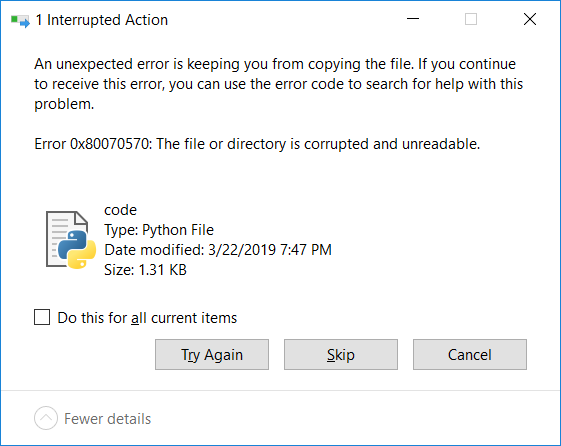Click the 'Fewer details' text
This screenshot has height=446, width=561.
pyautogui.click(x=107, y=419)
